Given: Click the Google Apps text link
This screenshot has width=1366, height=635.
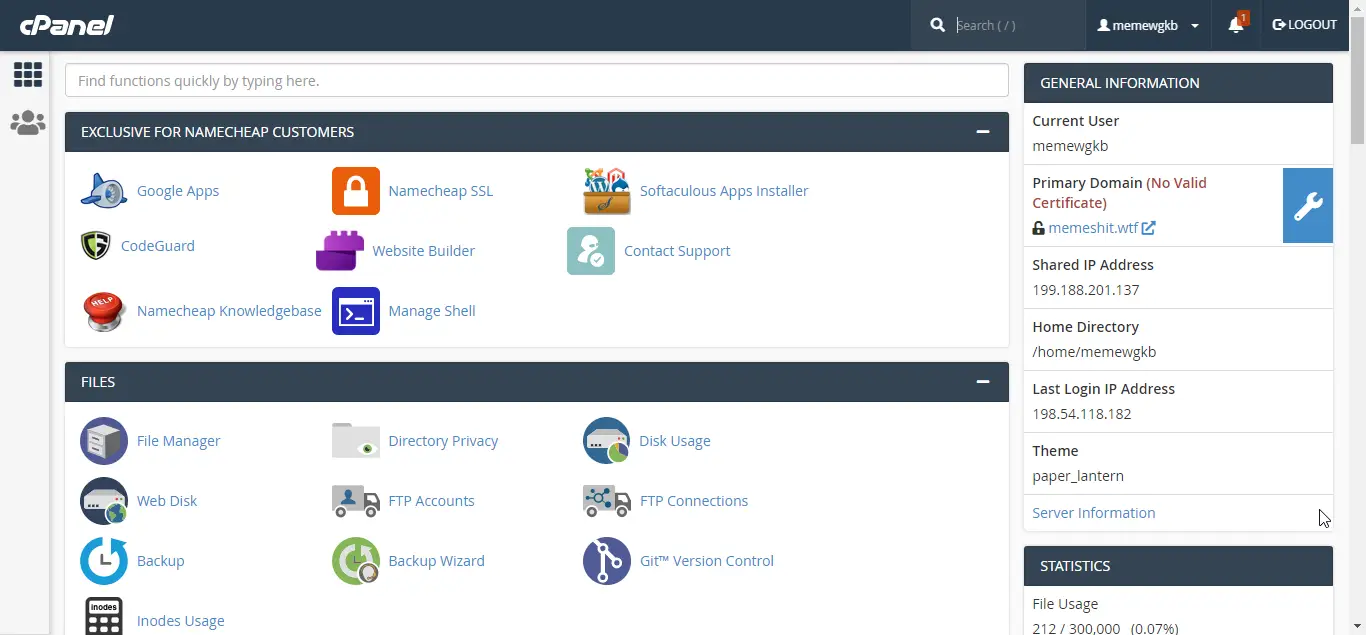Looking at the screenshot, I should coord(178,191).
